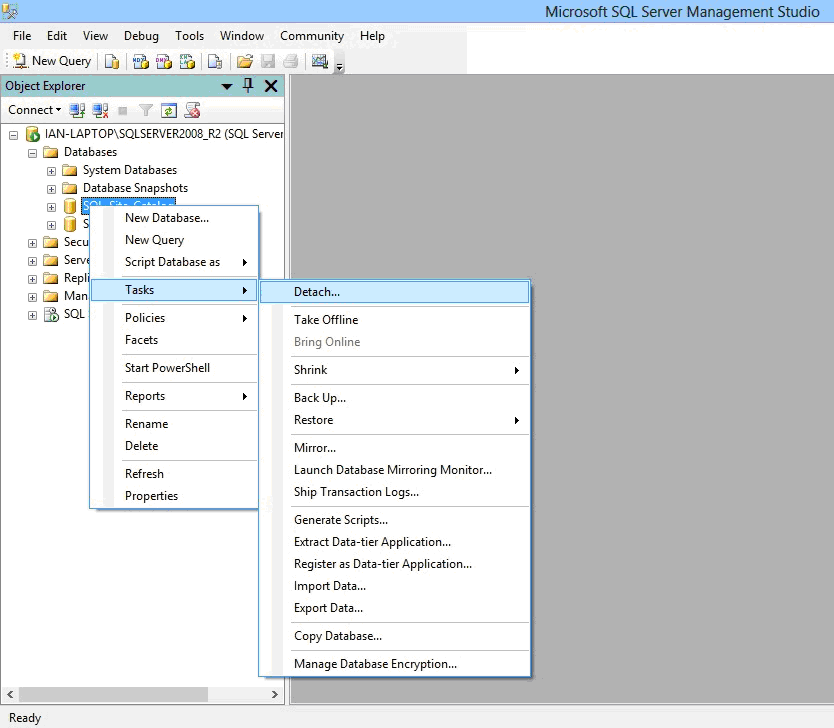The image size is (834, 728).
Task: Collapse the Databases tree node
Action: point(33,153)
